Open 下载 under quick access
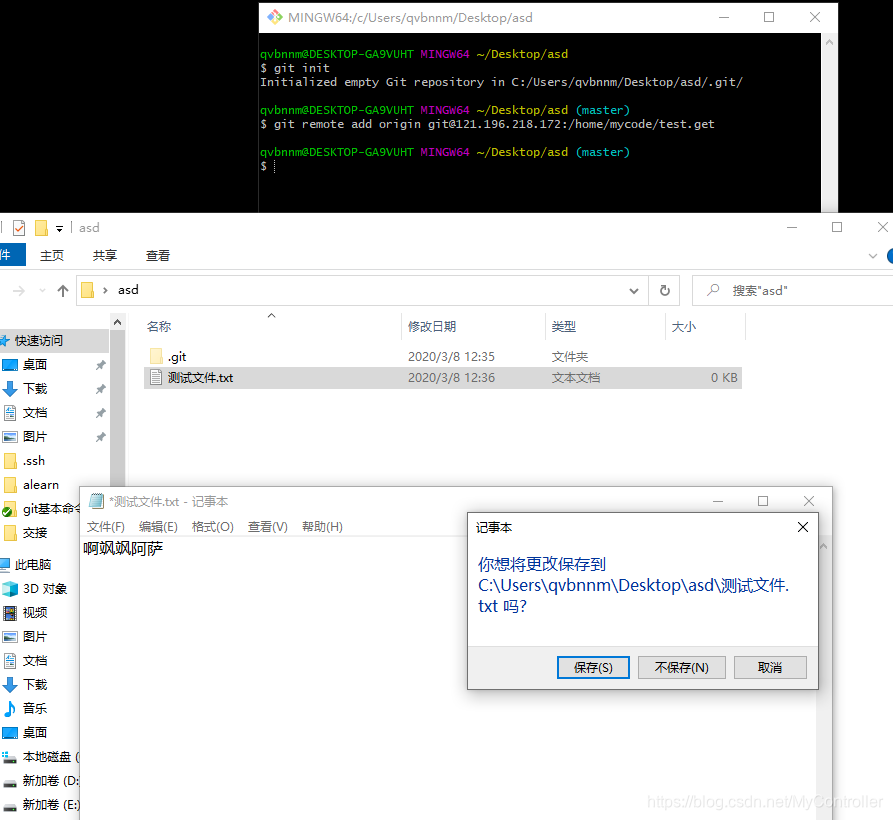The width and height of the screenshot is (893, 820). tap(35, 388)
